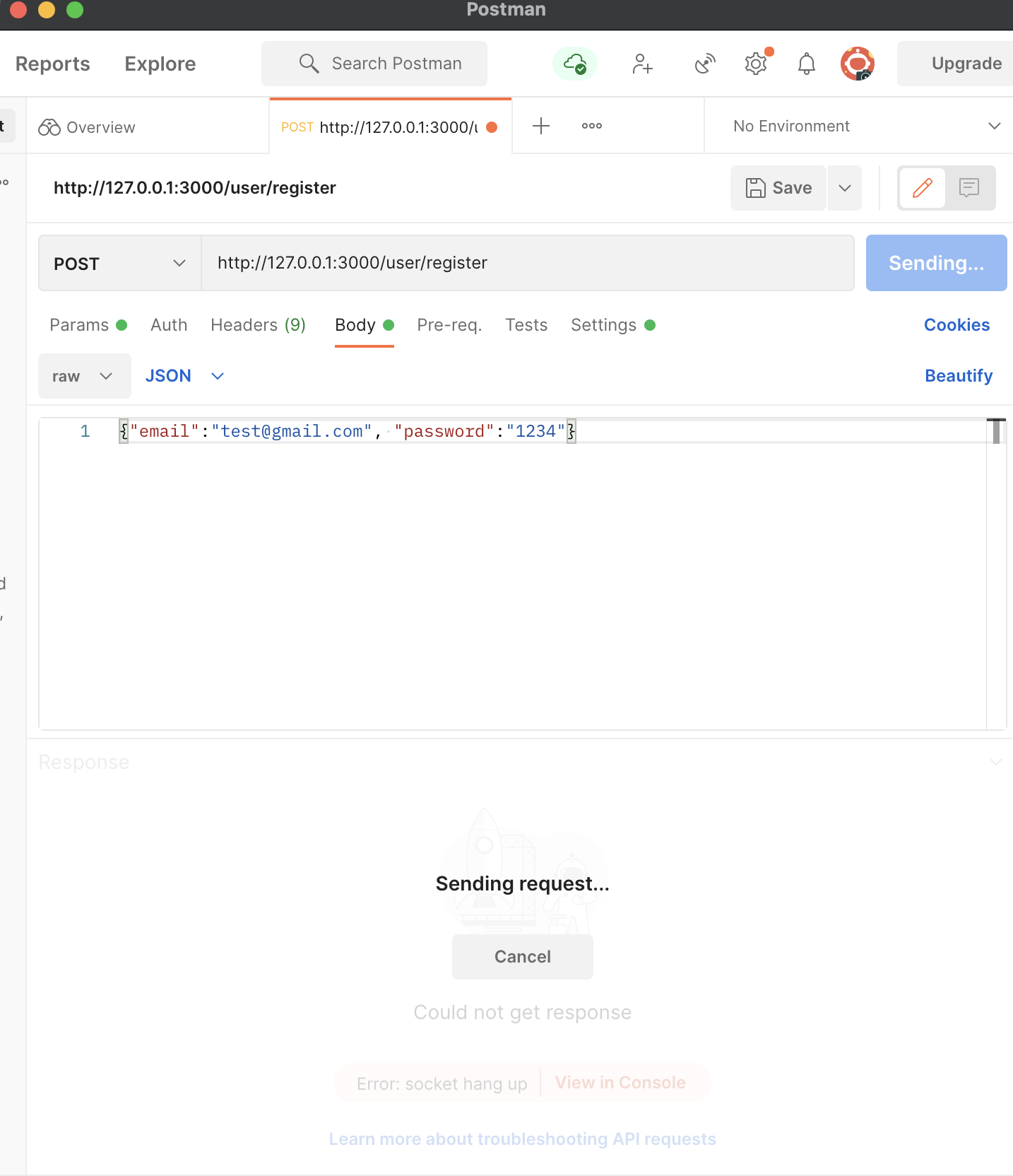Click the editor vertical scrollbar handle

click(x=996, y=432)
